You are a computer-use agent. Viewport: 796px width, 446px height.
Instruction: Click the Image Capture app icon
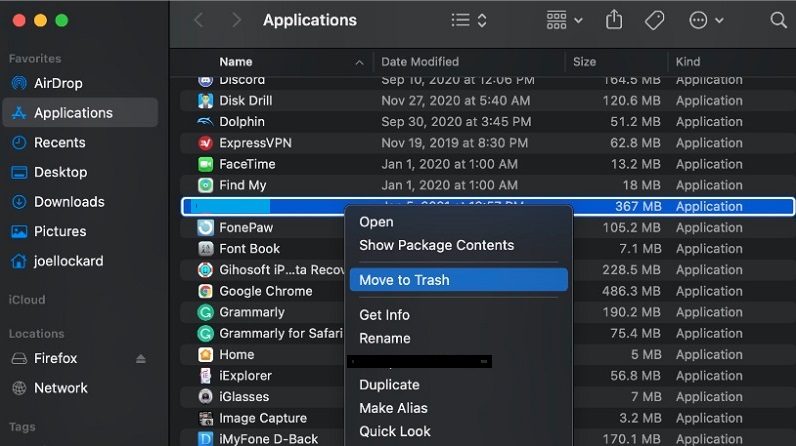coord(205,418)
